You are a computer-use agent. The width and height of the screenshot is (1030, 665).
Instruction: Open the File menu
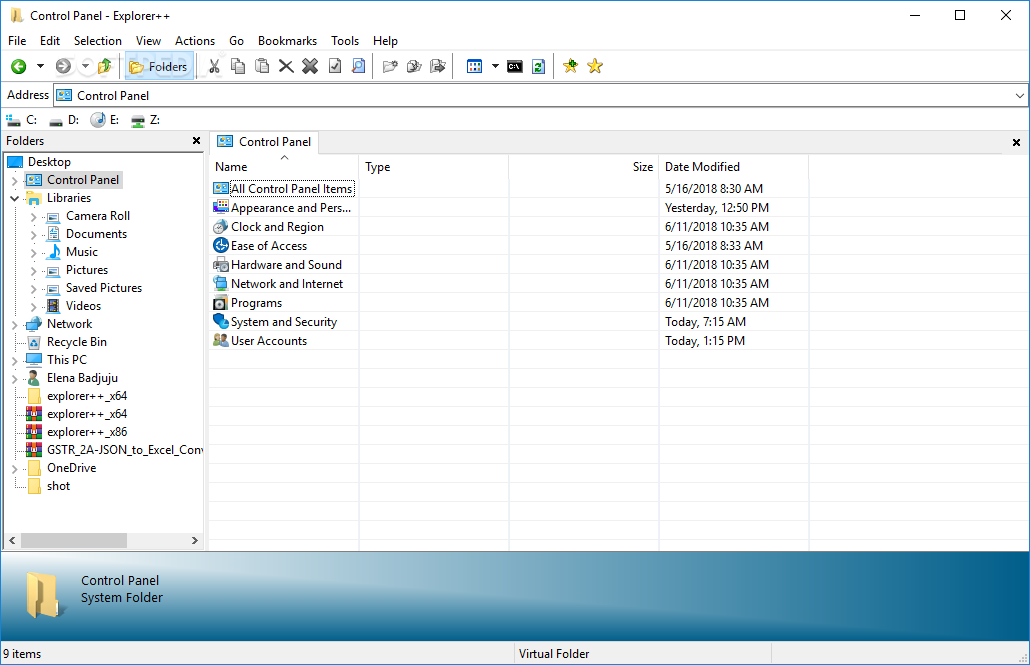[17, 41]
